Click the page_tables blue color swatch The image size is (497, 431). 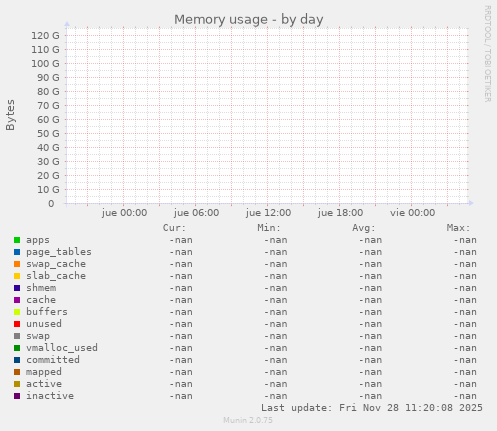point(17,252)
